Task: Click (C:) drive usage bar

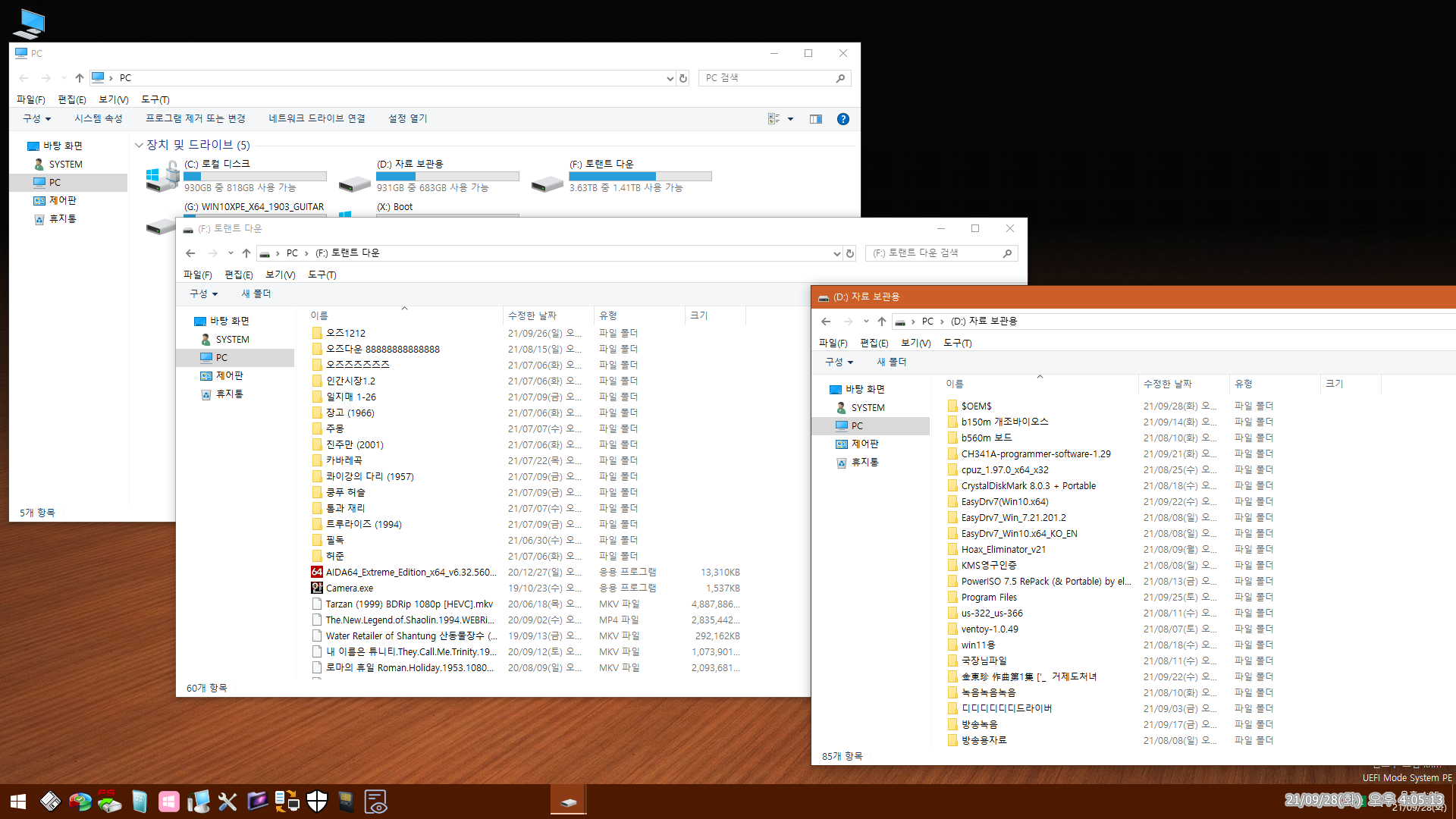Action: 255,176
